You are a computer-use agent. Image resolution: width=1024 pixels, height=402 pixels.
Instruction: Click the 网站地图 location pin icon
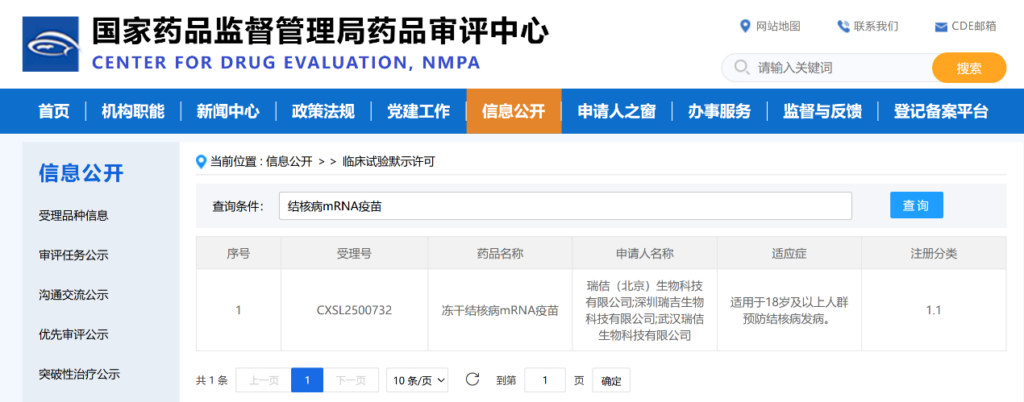coord(744,26)
